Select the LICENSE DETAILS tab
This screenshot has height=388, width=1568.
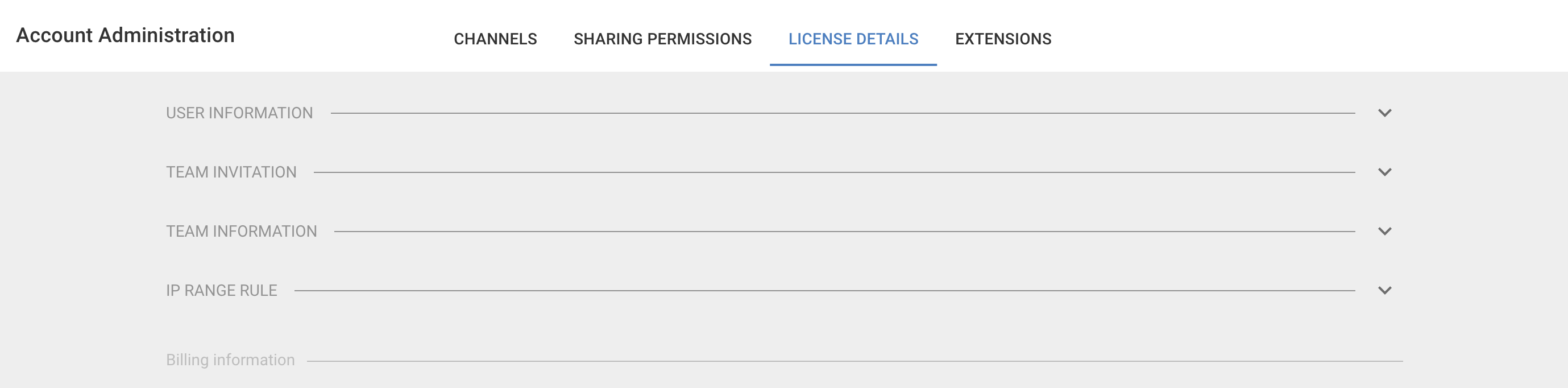click(x=854, y=38)
